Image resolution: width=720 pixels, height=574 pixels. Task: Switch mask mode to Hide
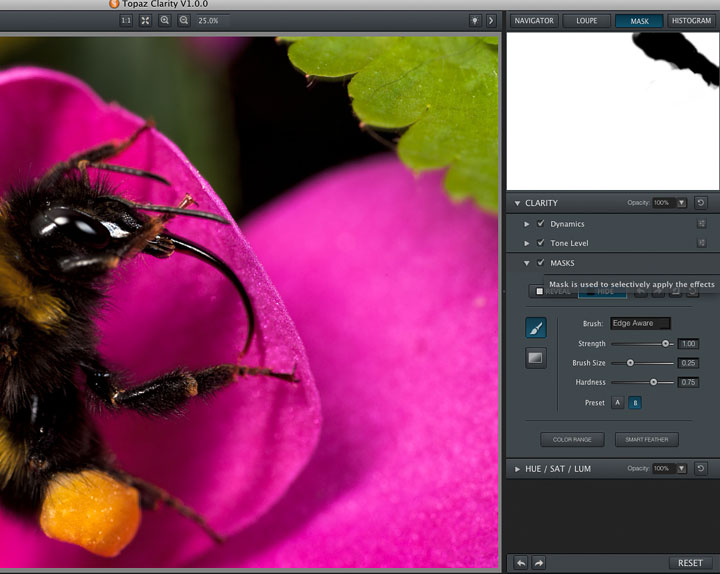602,292
